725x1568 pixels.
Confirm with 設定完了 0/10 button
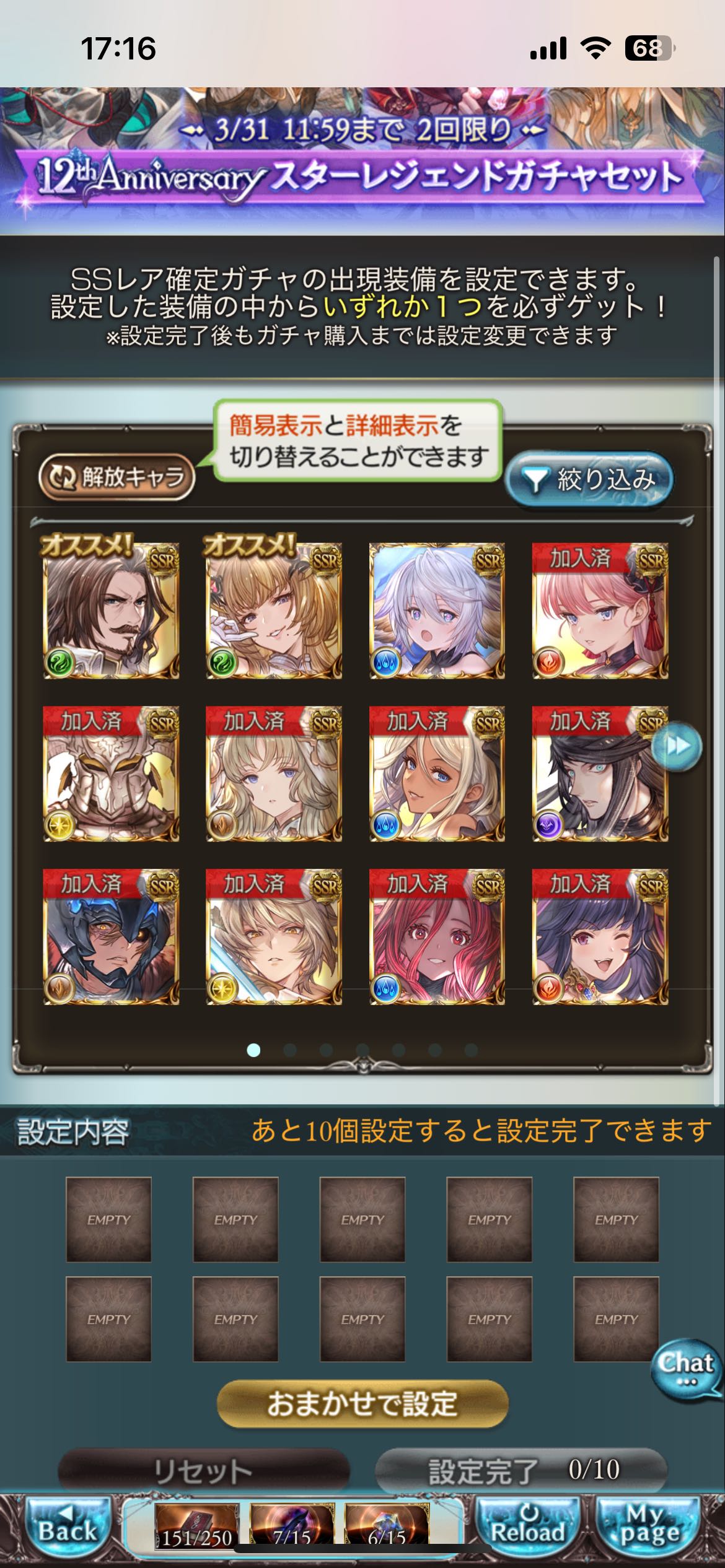coord(521,1471)
